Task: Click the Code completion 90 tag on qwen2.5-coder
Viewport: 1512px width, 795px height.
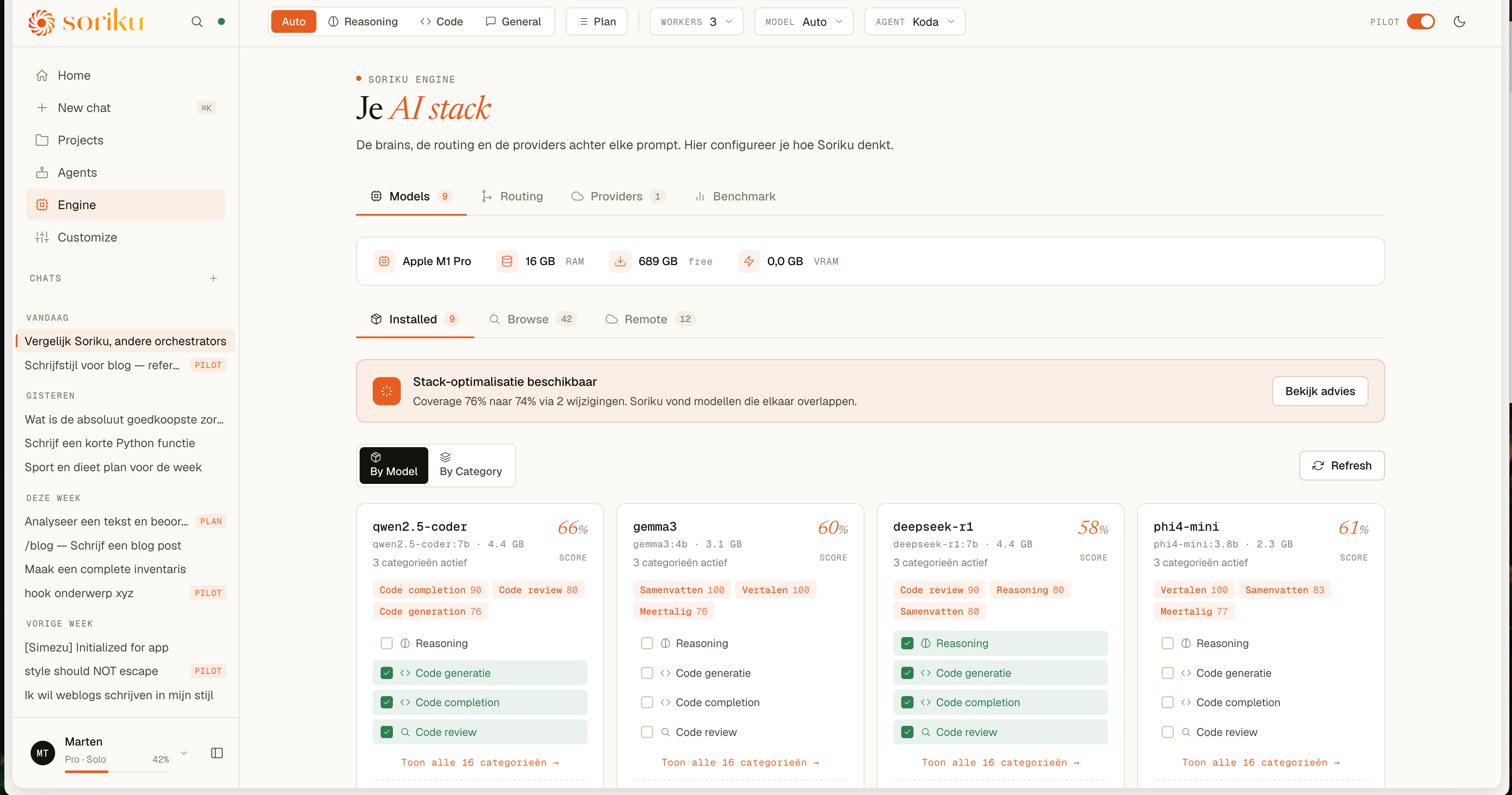Action: click(x=430, y=589)
